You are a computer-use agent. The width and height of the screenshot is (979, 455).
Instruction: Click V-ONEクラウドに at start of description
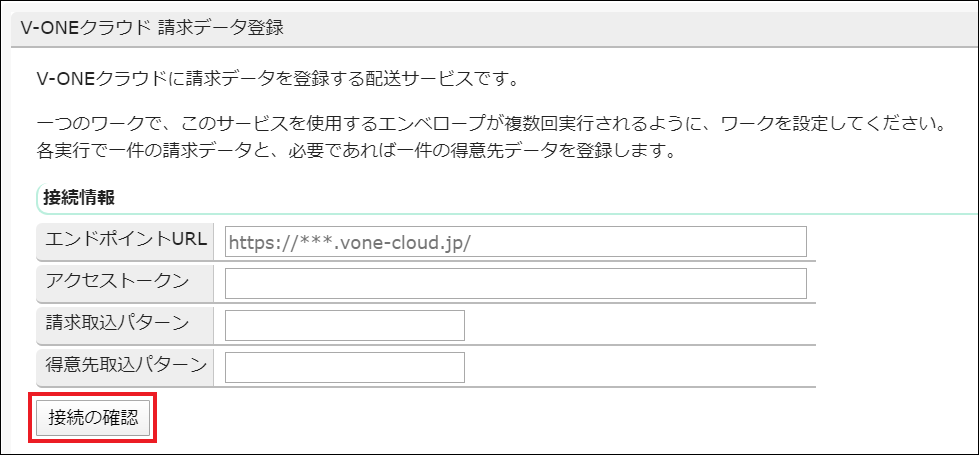105,77
